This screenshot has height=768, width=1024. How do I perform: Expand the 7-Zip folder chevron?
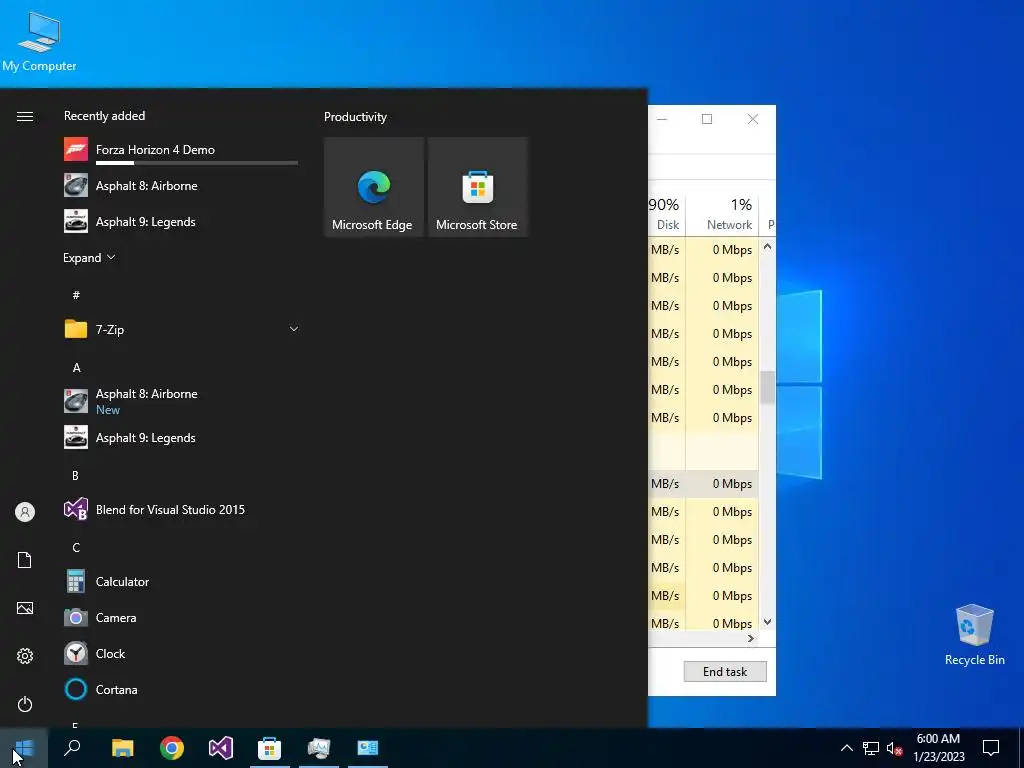tap(294, 329)
